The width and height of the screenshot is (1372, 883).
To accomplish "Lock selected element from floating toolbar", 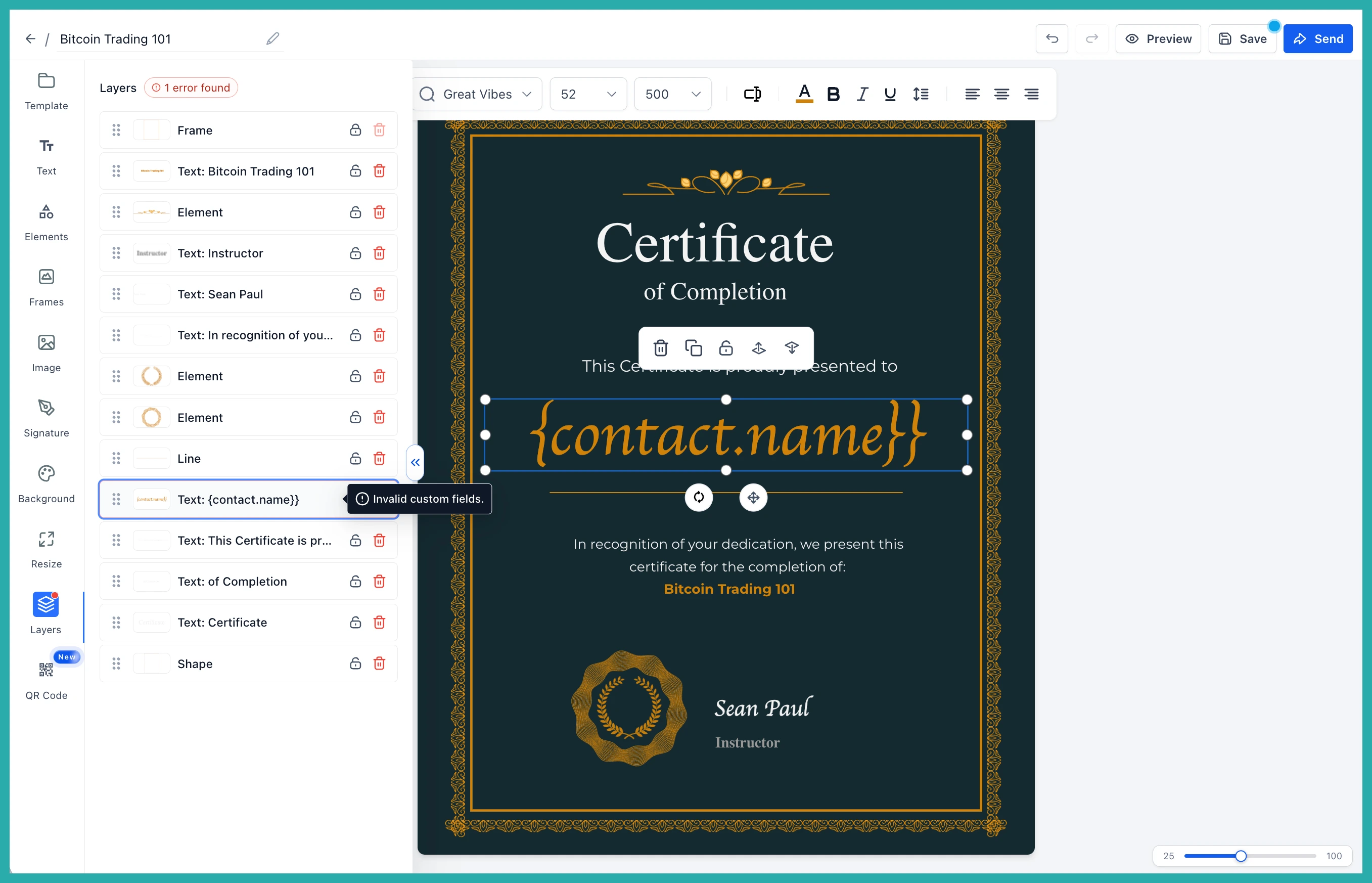I will pyautogui.click(x=725, y=348).
